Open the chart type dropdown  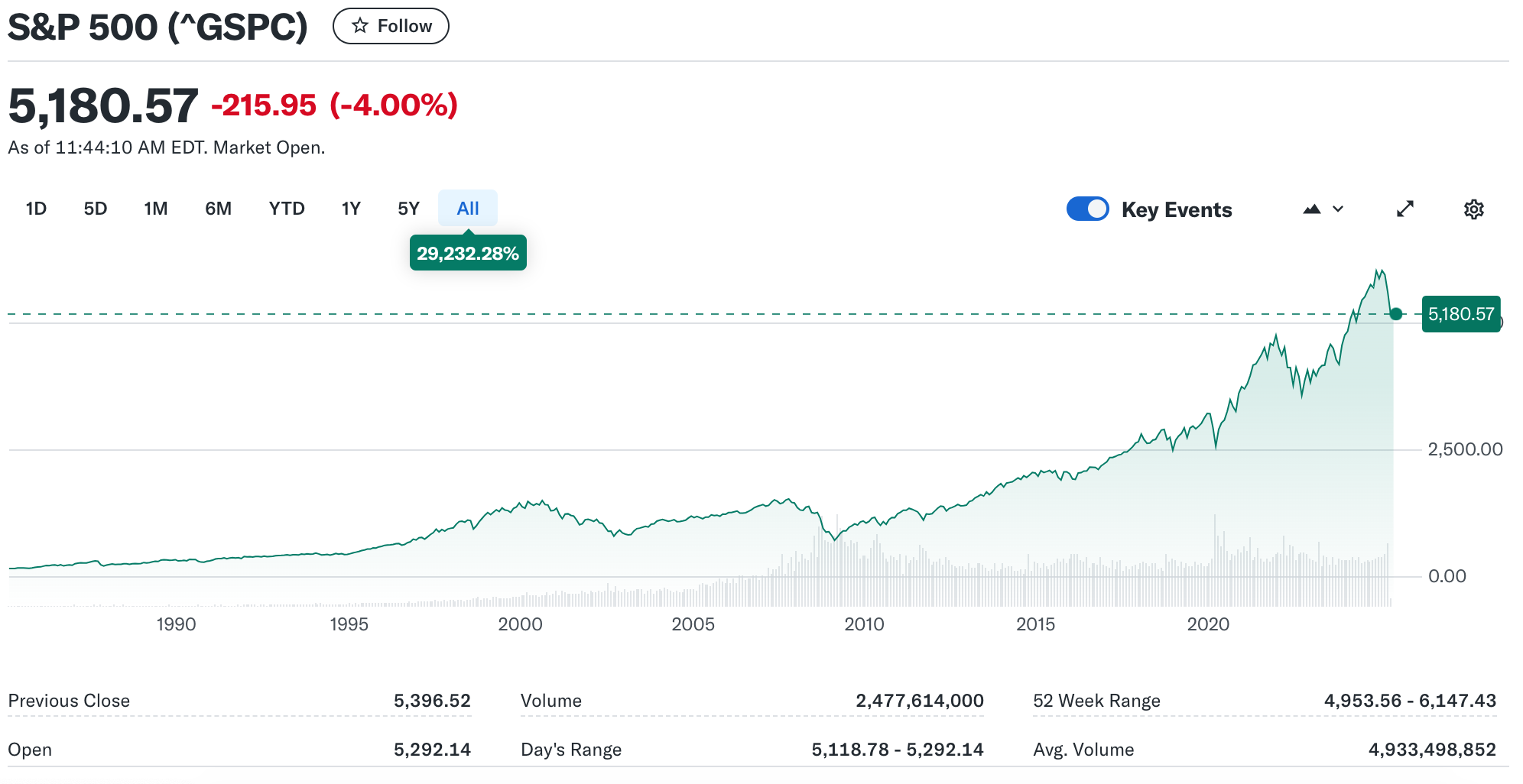pyautogui.click(x=1323, y=209)
